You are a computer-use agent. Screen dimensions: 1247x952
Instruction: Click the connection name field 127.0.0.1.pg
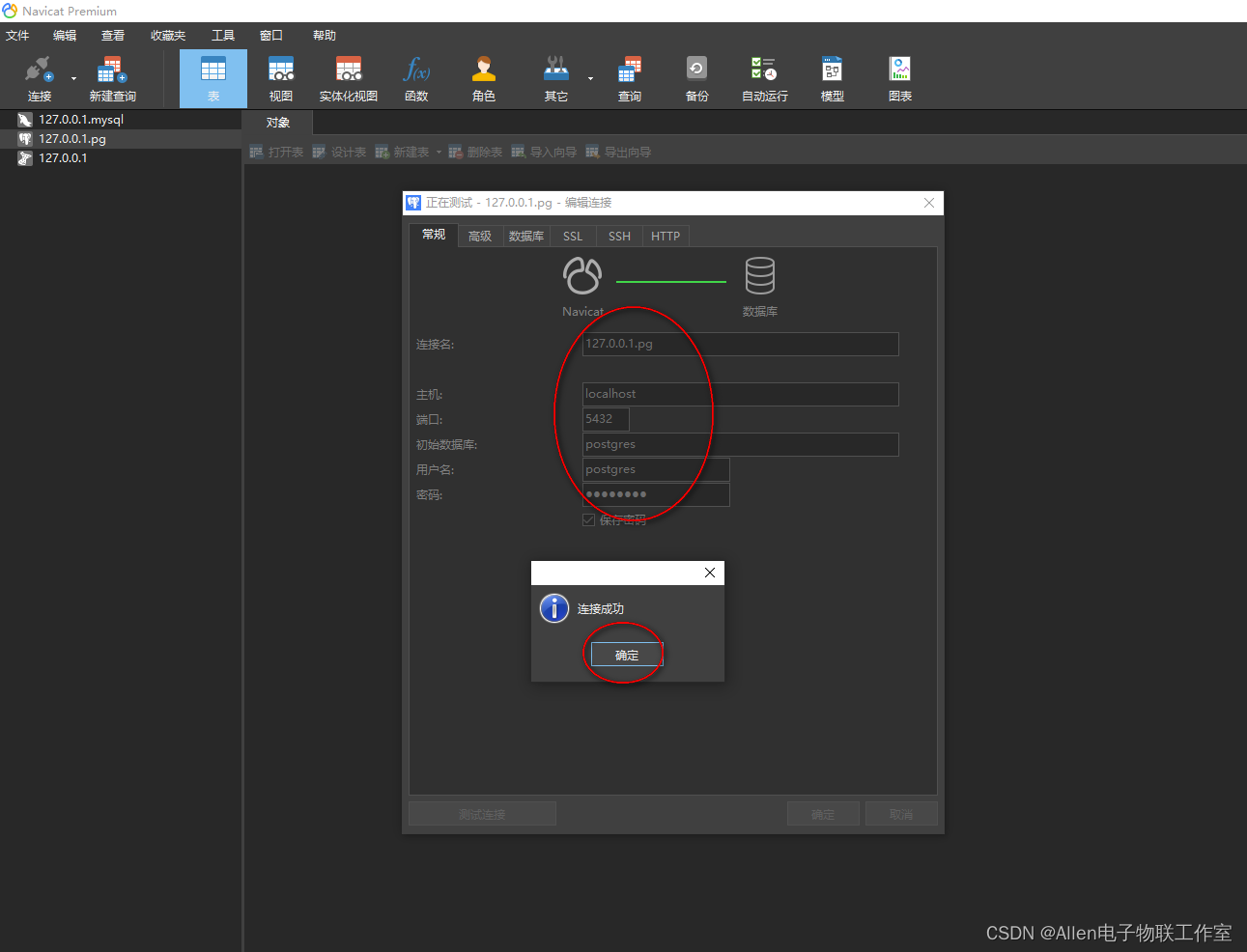741,344
